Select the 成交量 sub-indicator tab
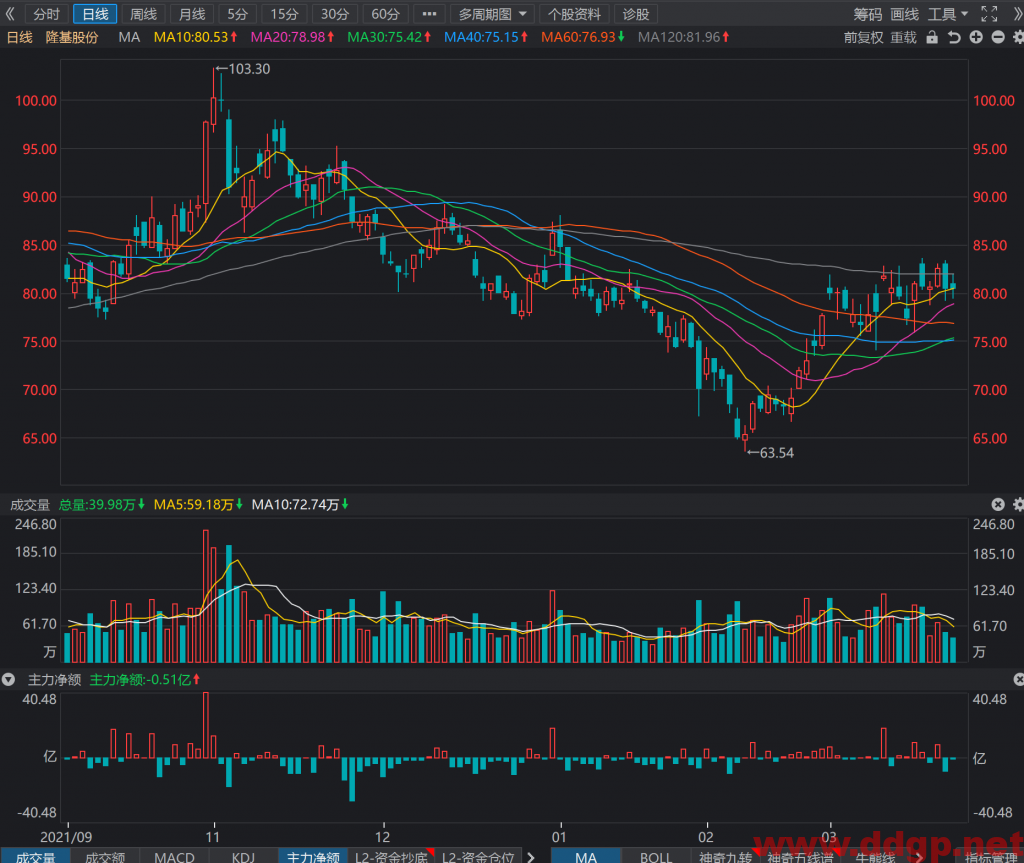1024x863 pixels. (x=35, y=856)
